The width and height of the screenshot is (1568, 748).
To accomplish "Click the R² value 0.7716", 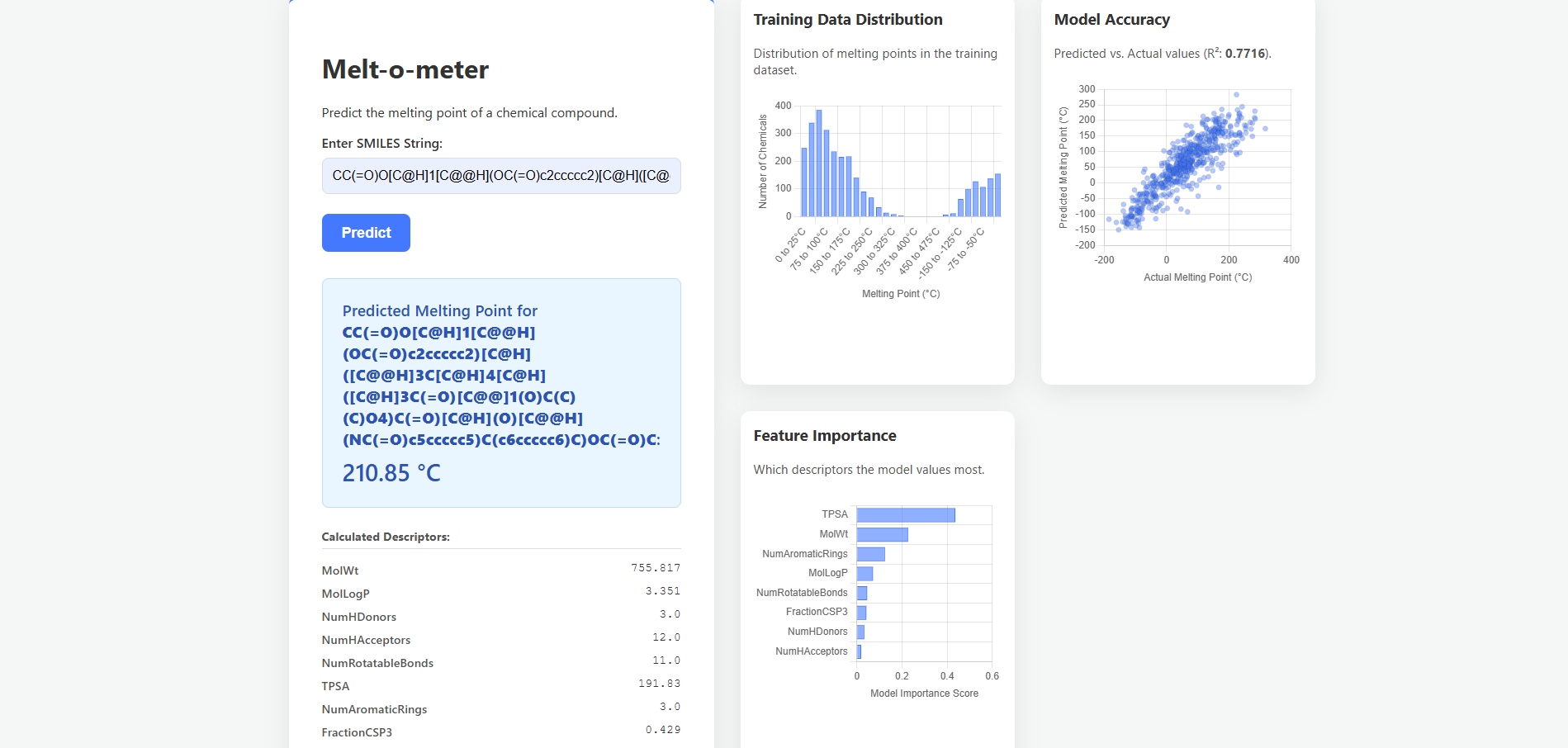I will click(1245, 54).
